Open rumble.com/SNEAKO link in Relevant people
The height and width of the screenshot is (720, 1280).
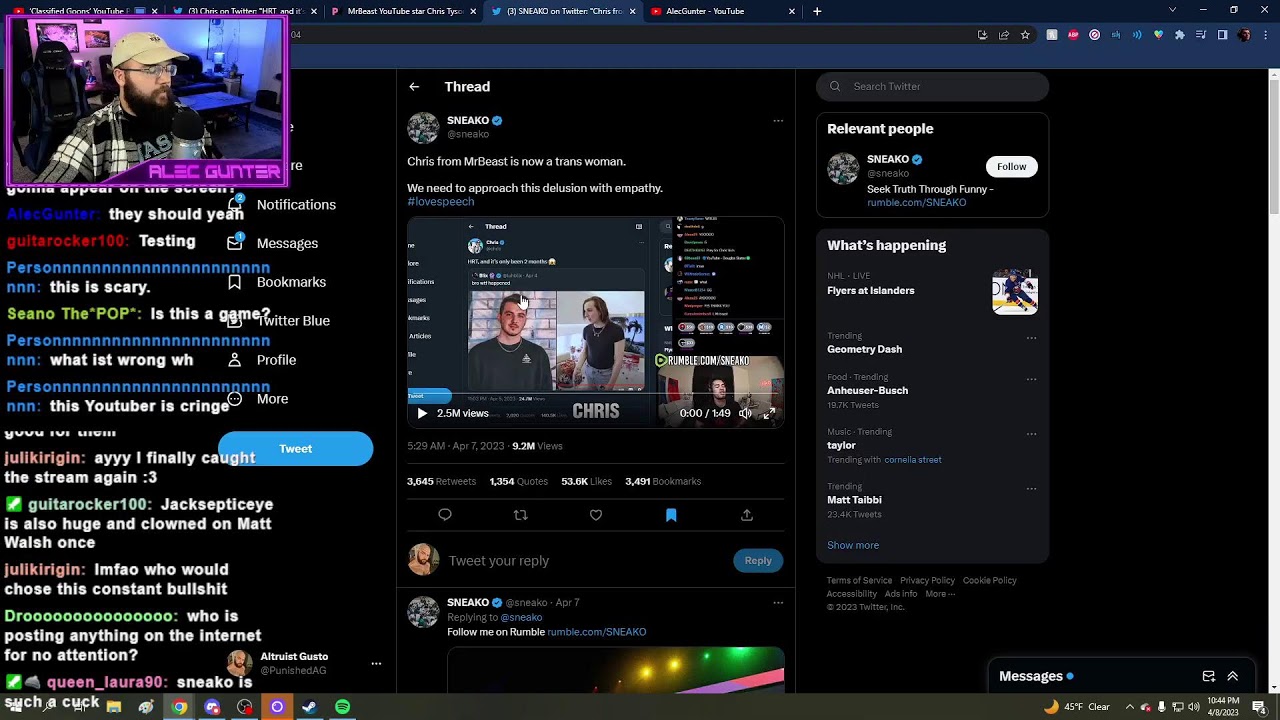917,203
